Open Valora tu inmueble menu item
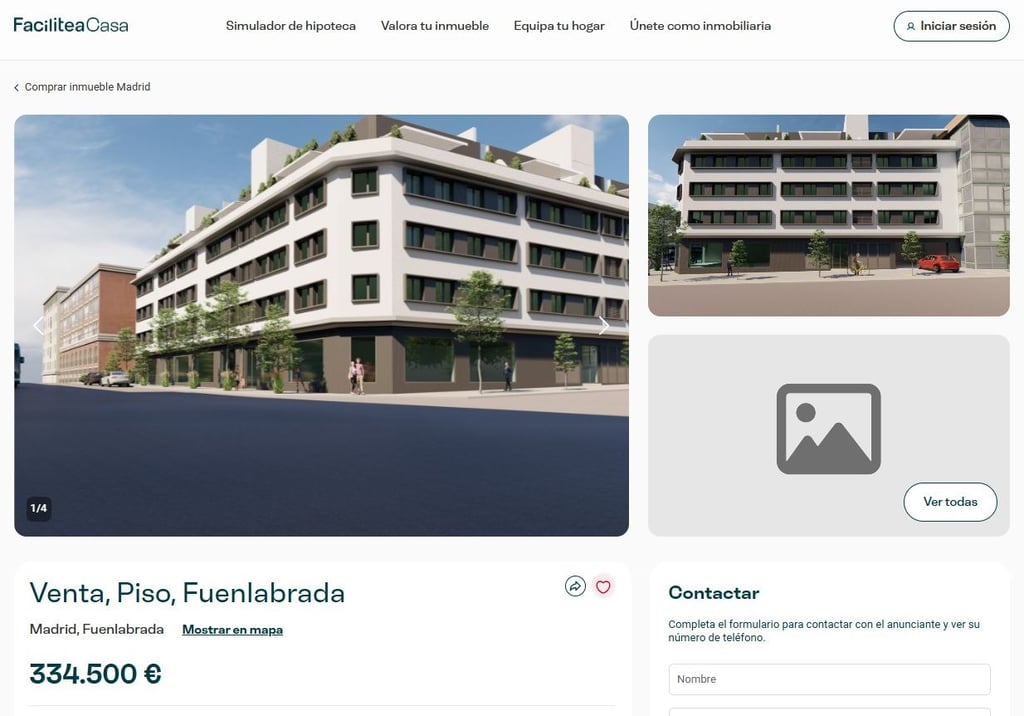Image resolution: width=1024 pixels, height=716 pixels. point(435,26)
